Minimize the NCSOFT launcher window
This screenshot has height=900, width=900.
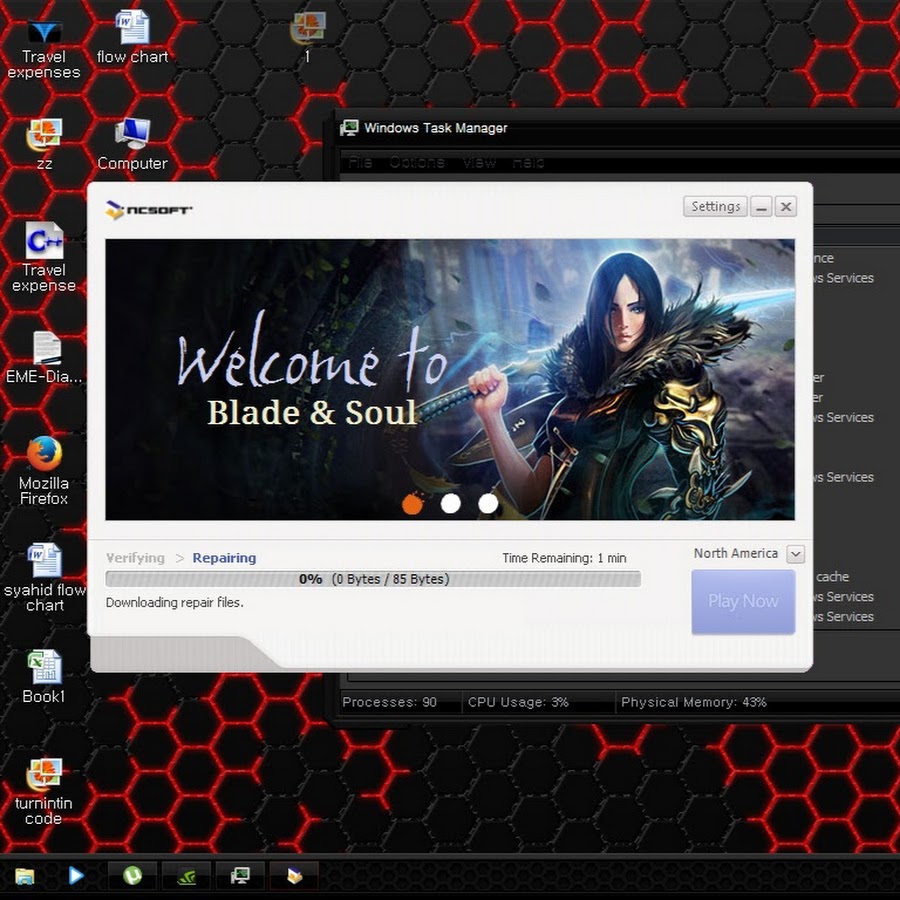[x=761, y=207]
